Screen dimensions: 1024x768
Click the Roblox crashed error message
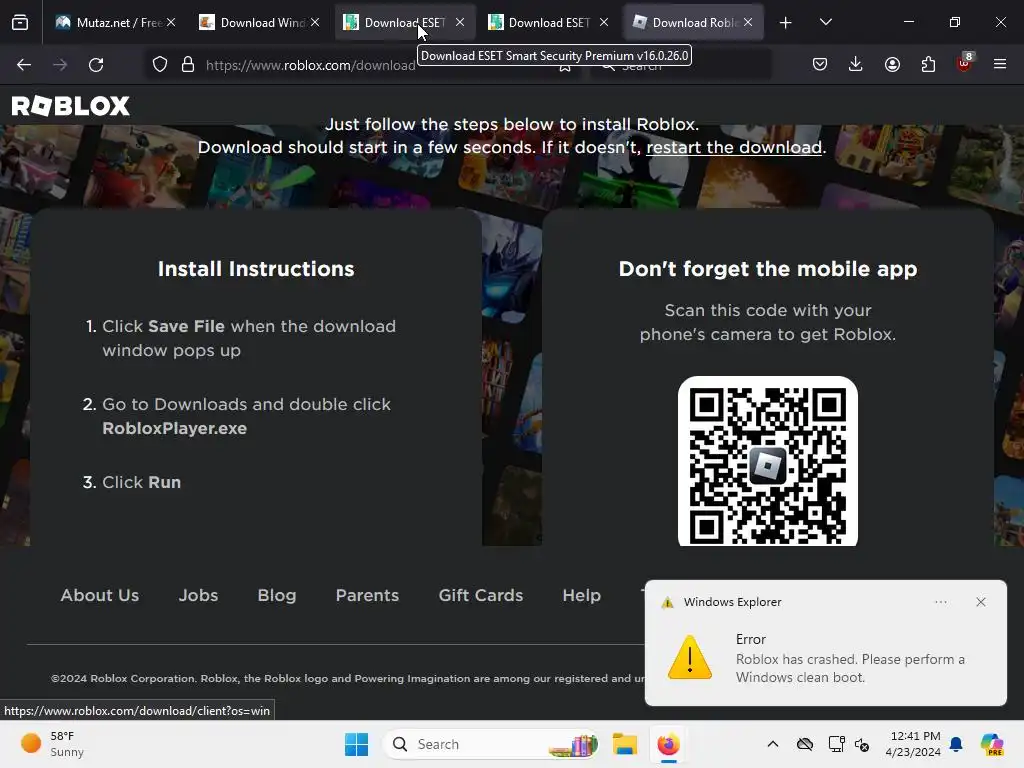[850, 668]
